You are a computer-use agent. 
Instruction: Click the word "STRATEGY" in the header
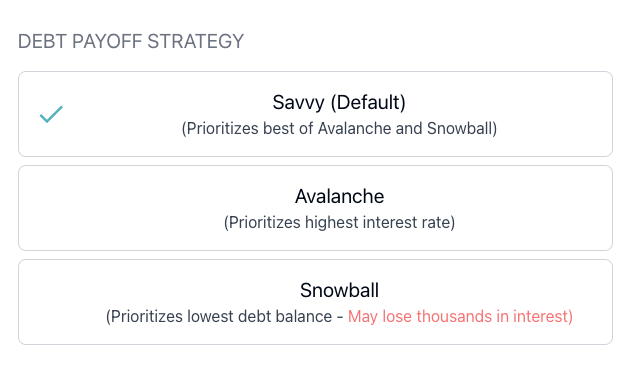click(195, 41)
